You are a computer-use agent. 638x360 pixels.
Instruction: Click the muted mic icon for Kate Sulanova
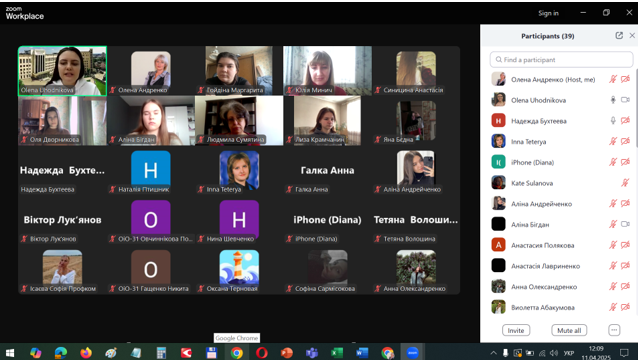click(x=625, y=183)
